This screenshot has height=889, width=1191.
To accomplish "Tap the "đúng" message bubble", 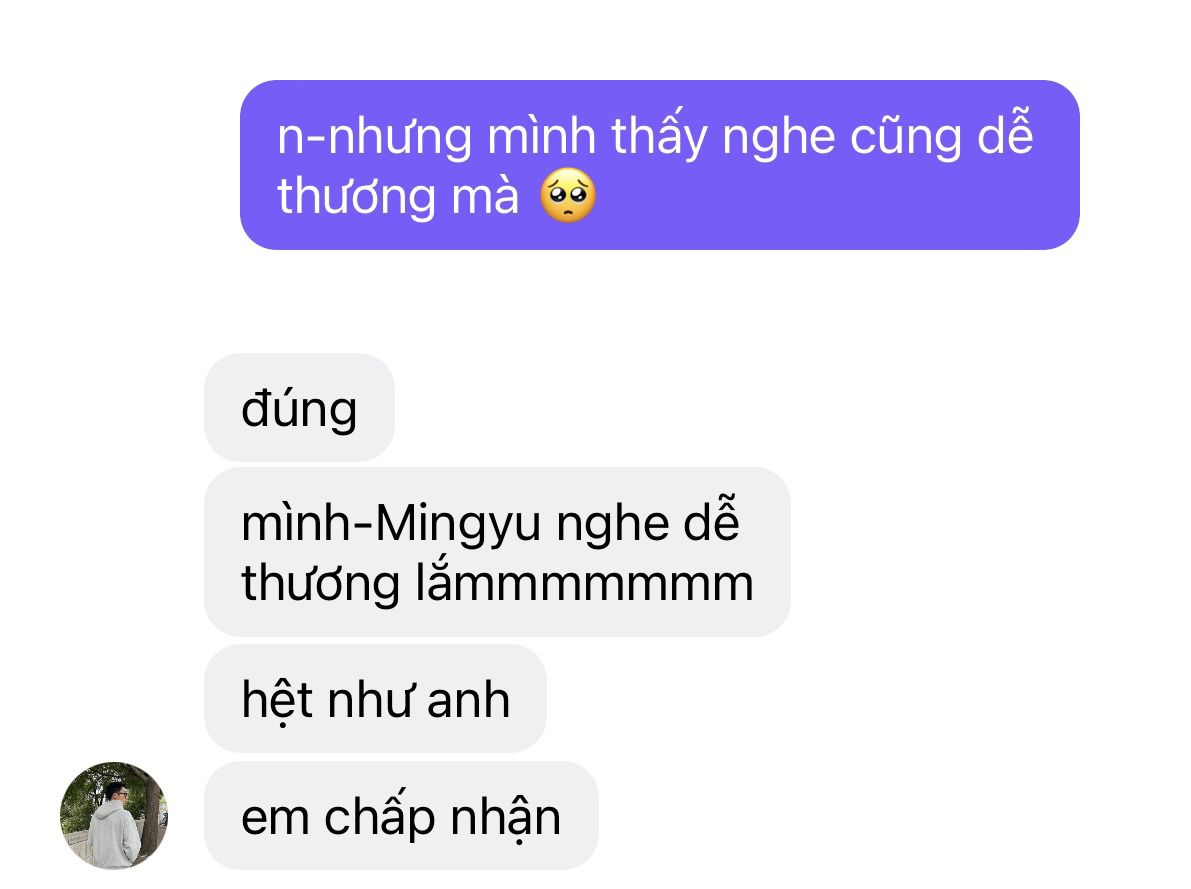I will click(x=299, y=407).
